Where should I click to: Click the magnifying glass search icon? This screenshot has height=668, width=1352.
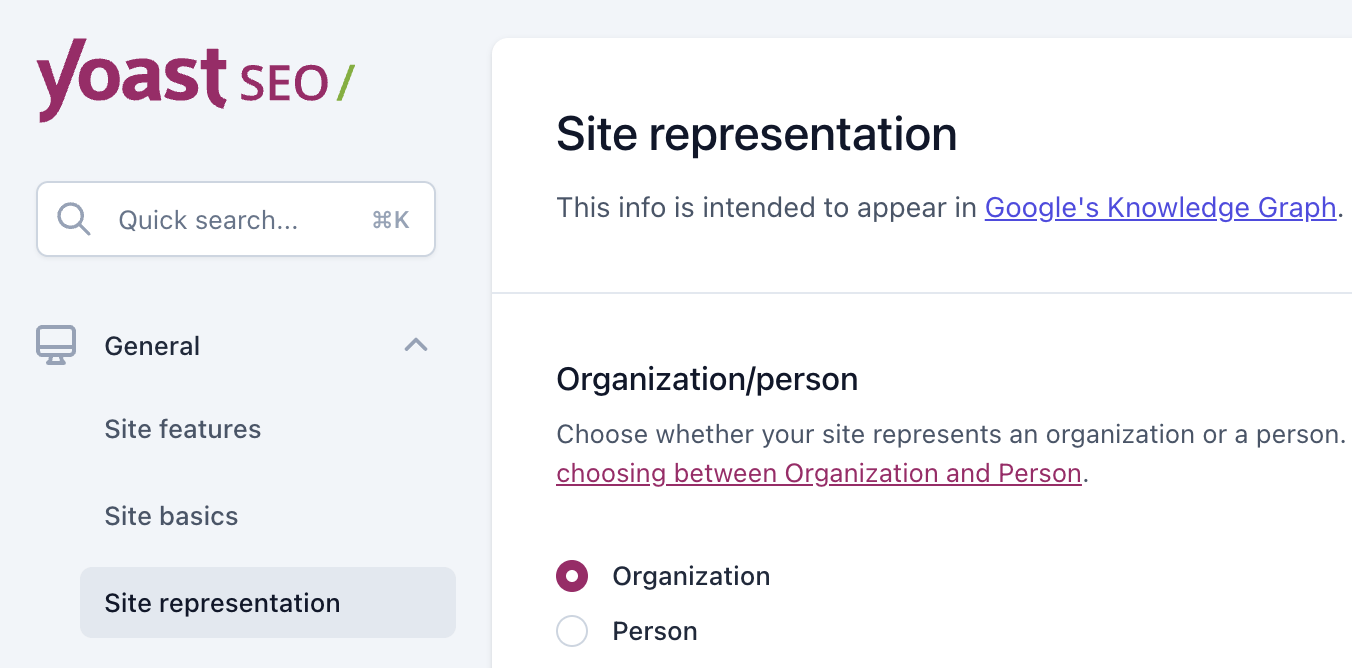point(74,219)
